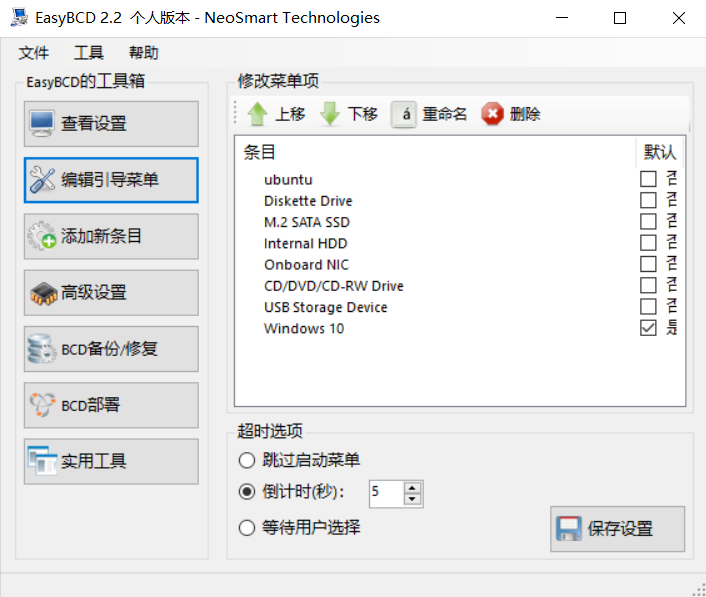Click the 默认 column header
This screenshot has height=597, width=706.
(659, 152)
